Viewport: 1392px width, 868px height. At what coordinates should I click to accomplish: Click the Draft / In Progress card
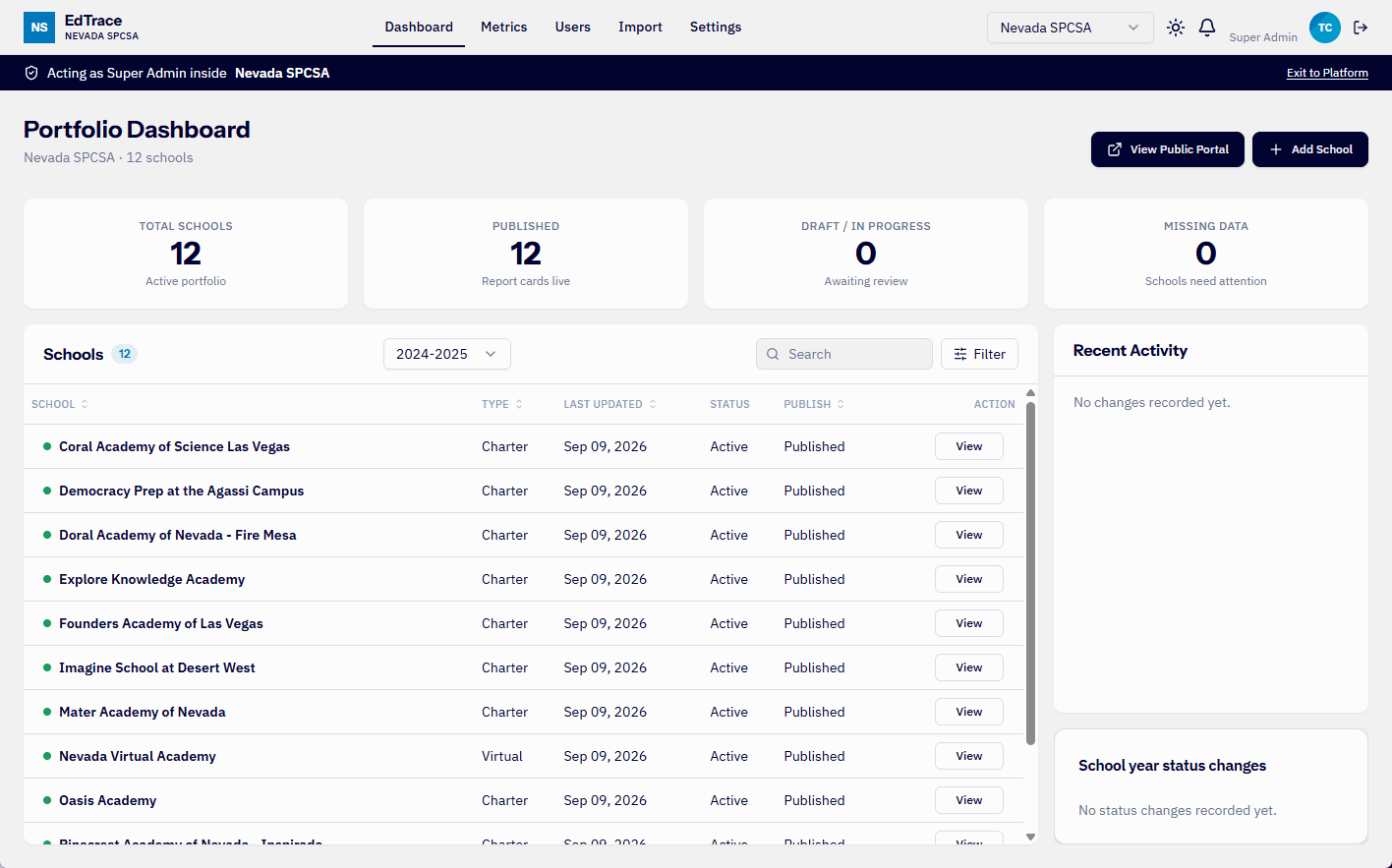[866, 254]
